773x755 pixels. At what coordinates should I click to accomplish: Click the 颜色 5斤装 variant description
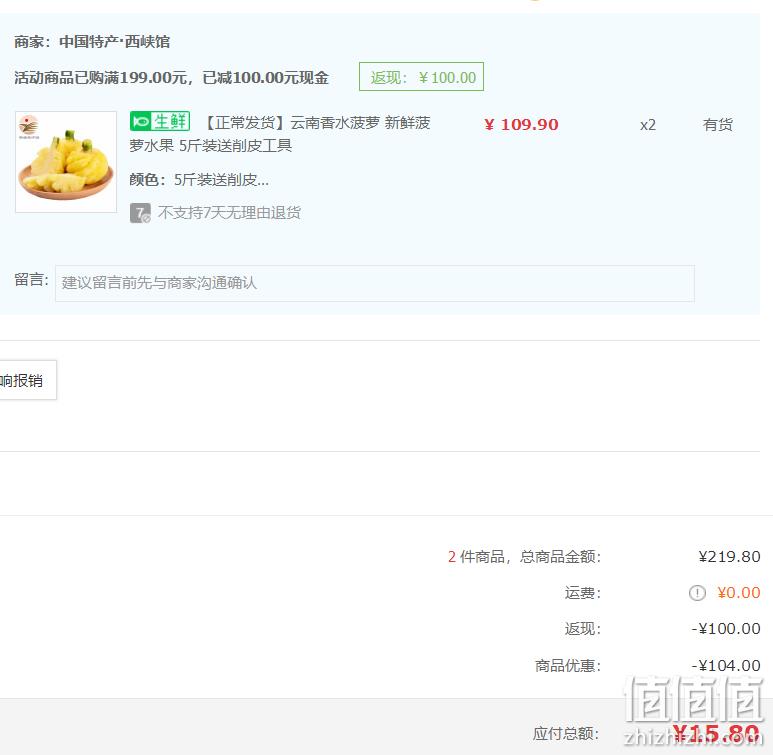point(199,180)
